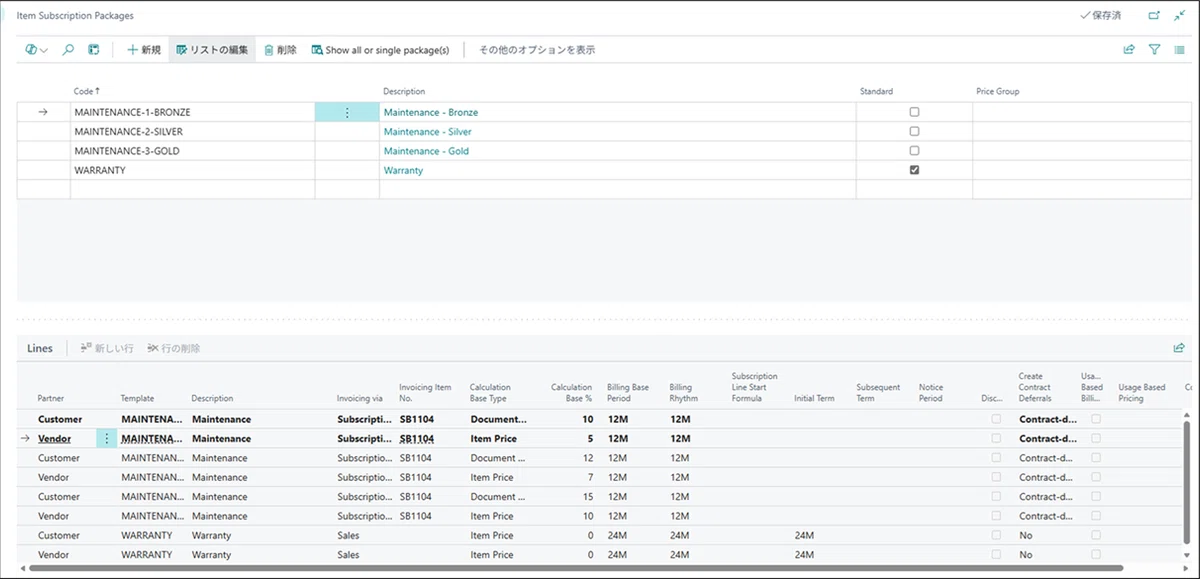Open the filter pane funnel icon

tap(1154, 49)
